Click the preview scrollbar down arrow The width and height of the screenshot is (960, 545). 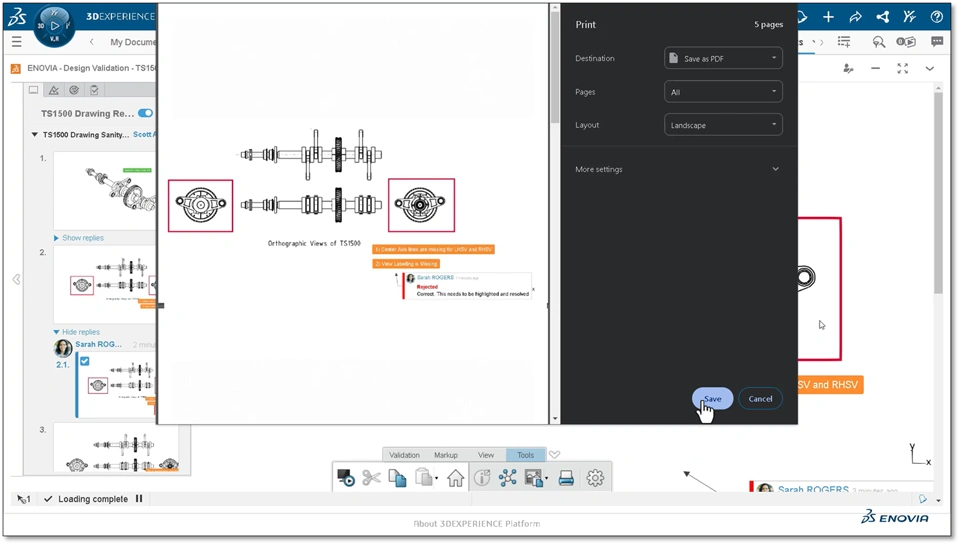click(x=555, y=419)
